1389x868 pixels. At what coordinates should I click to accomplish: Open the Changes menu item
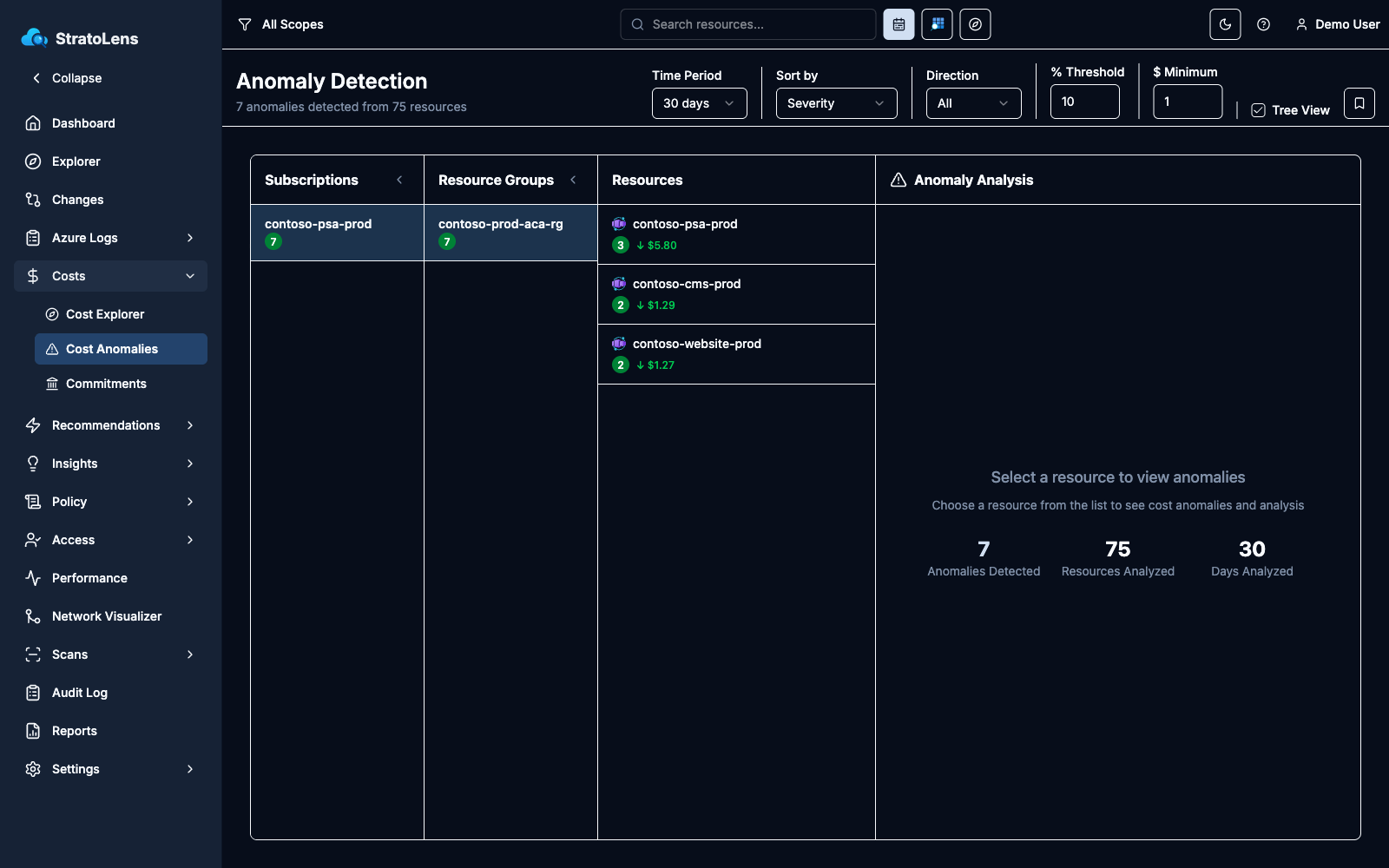[x=110, y=200]
